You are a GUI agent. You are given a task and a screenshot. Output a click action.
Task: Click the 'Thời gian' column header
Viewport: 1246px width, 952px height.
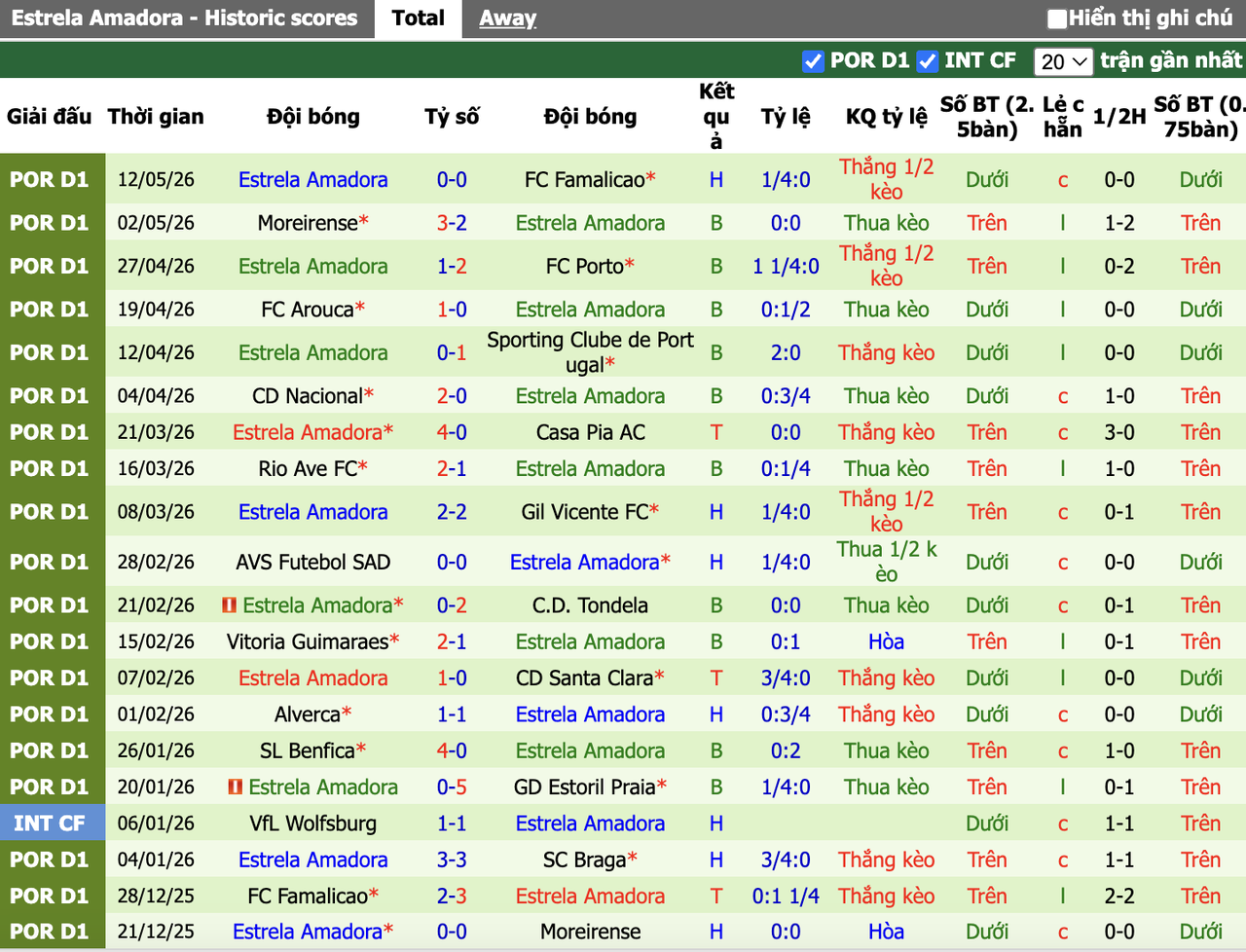(x=156, y=117)
